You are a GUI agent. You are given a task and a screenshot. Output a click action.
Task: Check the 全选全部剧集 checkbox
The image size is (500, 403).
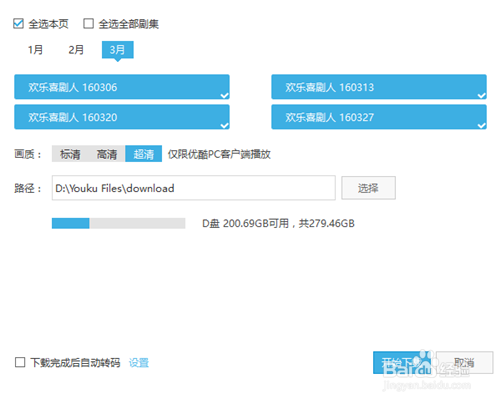tap(88, 24)
